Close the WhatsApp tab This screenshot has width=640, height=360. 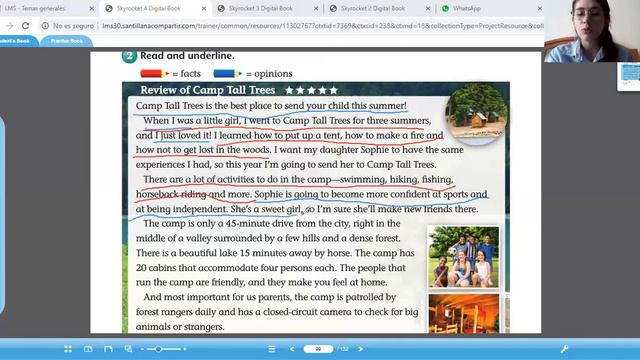[x=540, y=8]
